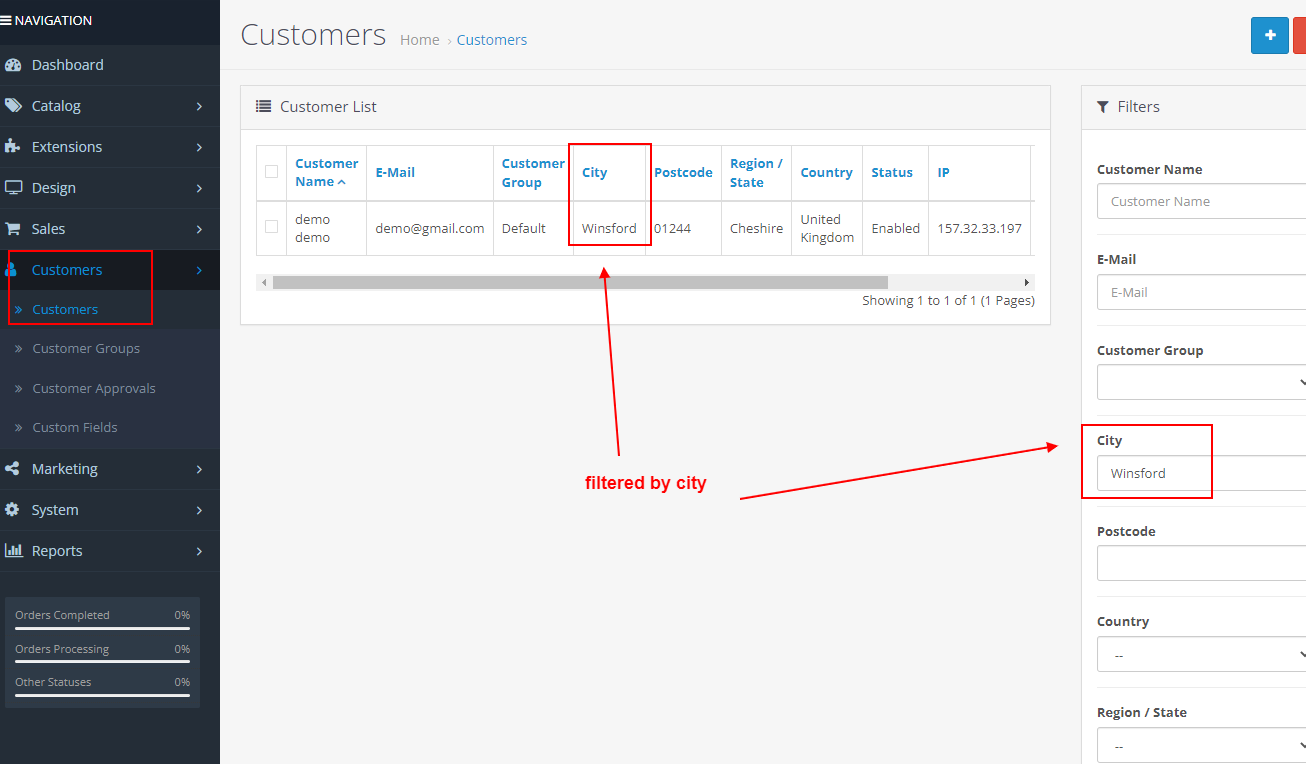Expand the Catalog menu chevron

[x=199, y=106]
